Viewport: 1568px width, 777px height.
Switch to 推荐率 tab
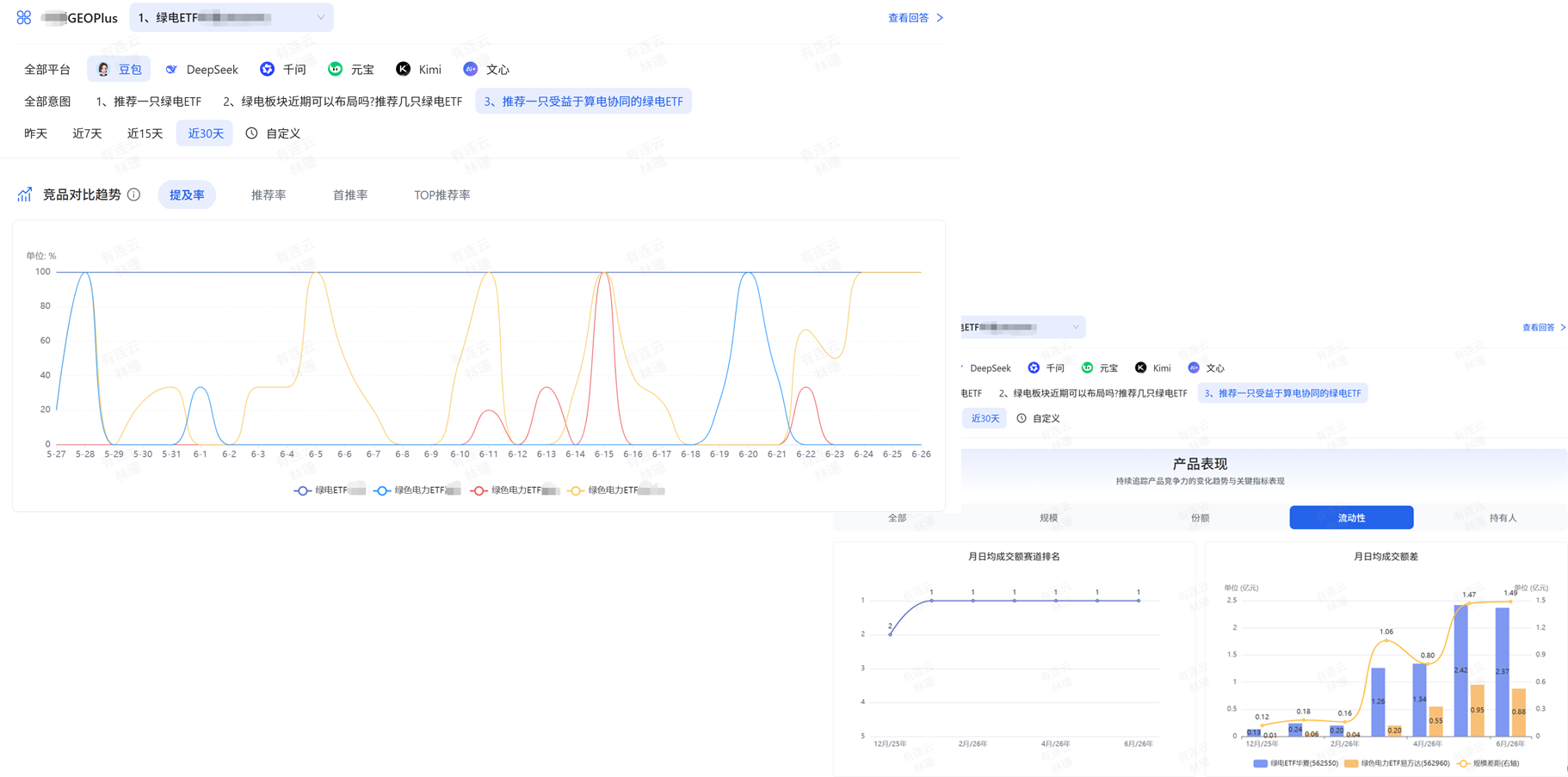(269, 194)
